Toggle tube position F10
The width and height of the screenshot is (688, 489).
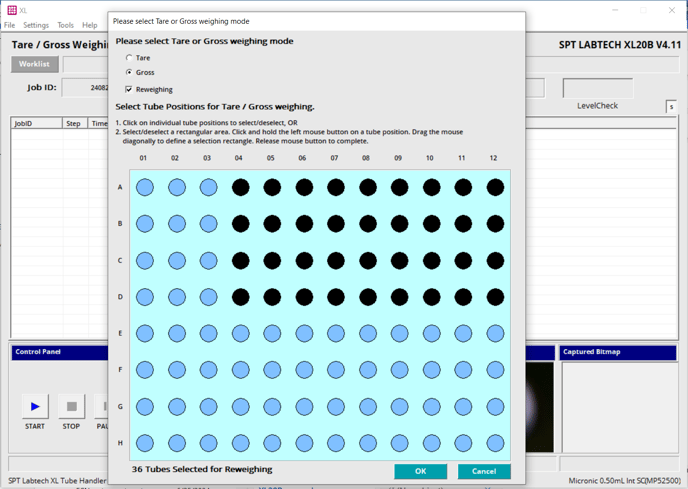point(431,370)
